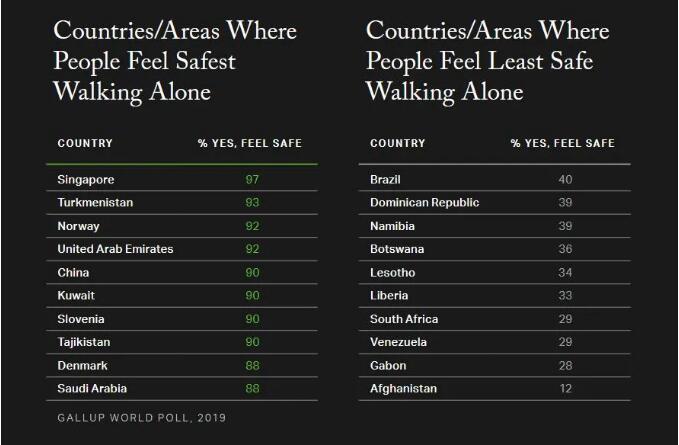Select Slovenia in the safest table

[x=81, y=319]
